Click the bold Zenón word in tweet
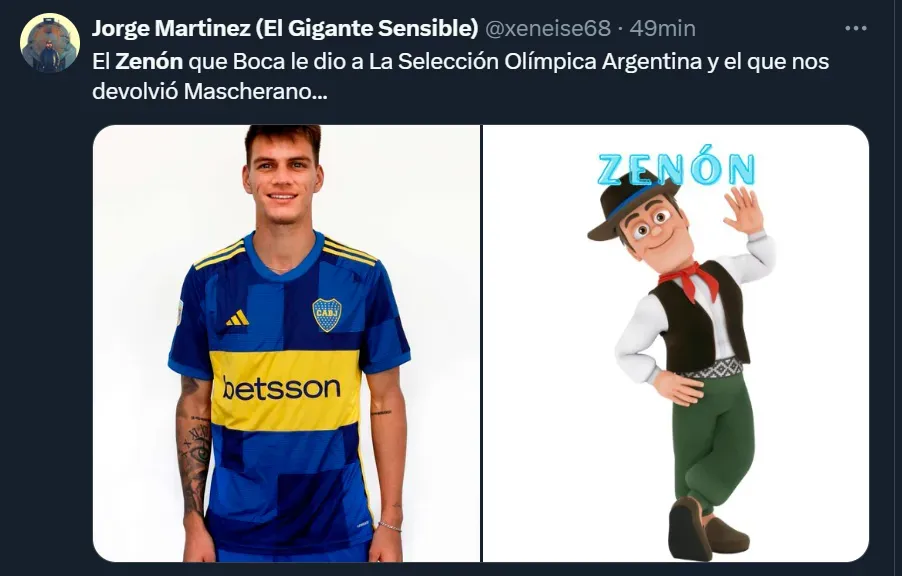 point(149,61)
